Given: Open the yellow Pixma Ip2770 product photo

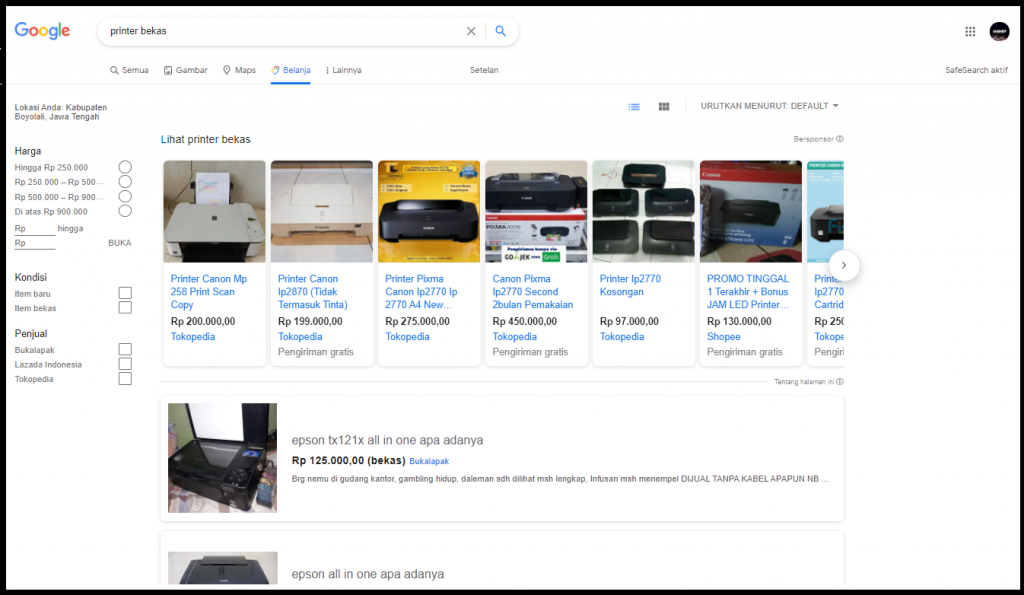Looking at the screenshot, I should coord(429,212).
